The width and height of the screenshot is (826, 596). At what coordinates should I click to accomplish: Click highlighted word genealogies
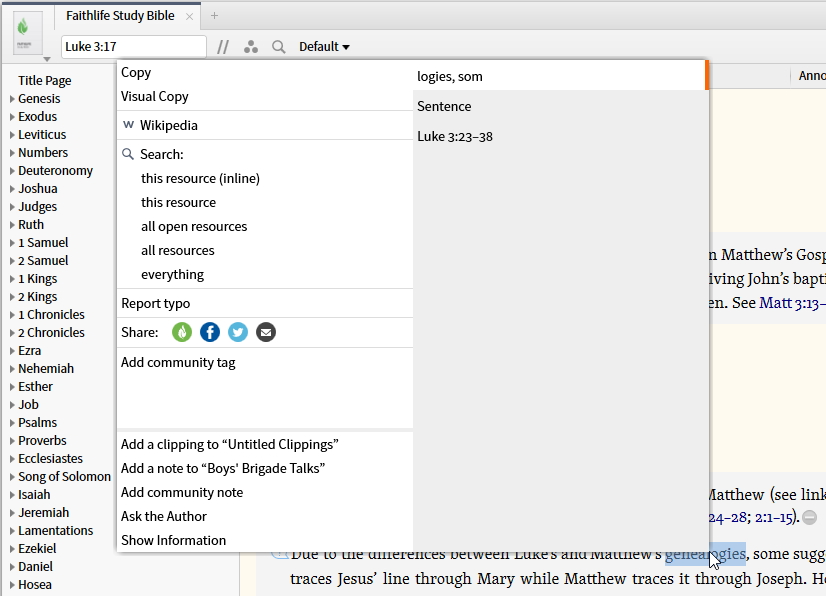pyautogui.click(x=705, y=554)
